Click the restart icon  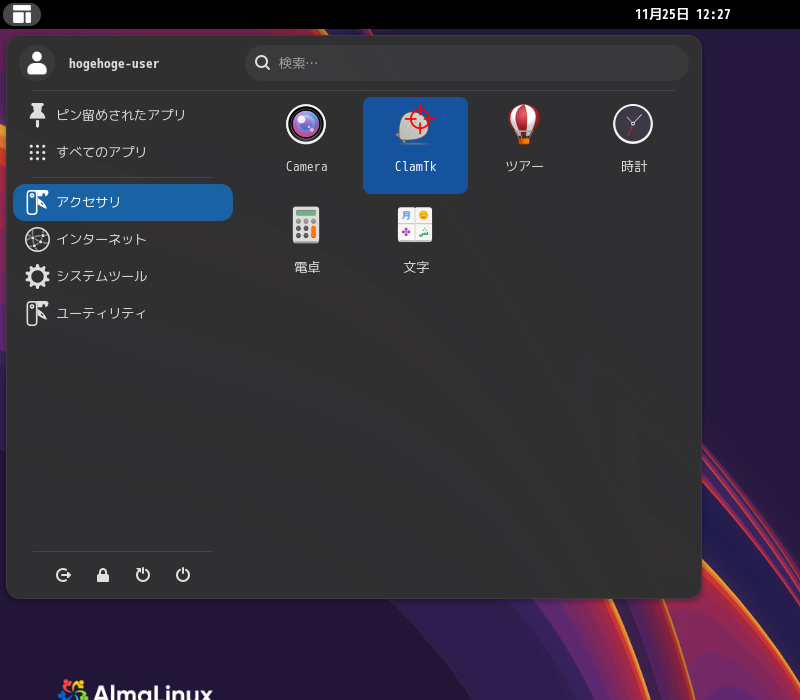(143, 575)
